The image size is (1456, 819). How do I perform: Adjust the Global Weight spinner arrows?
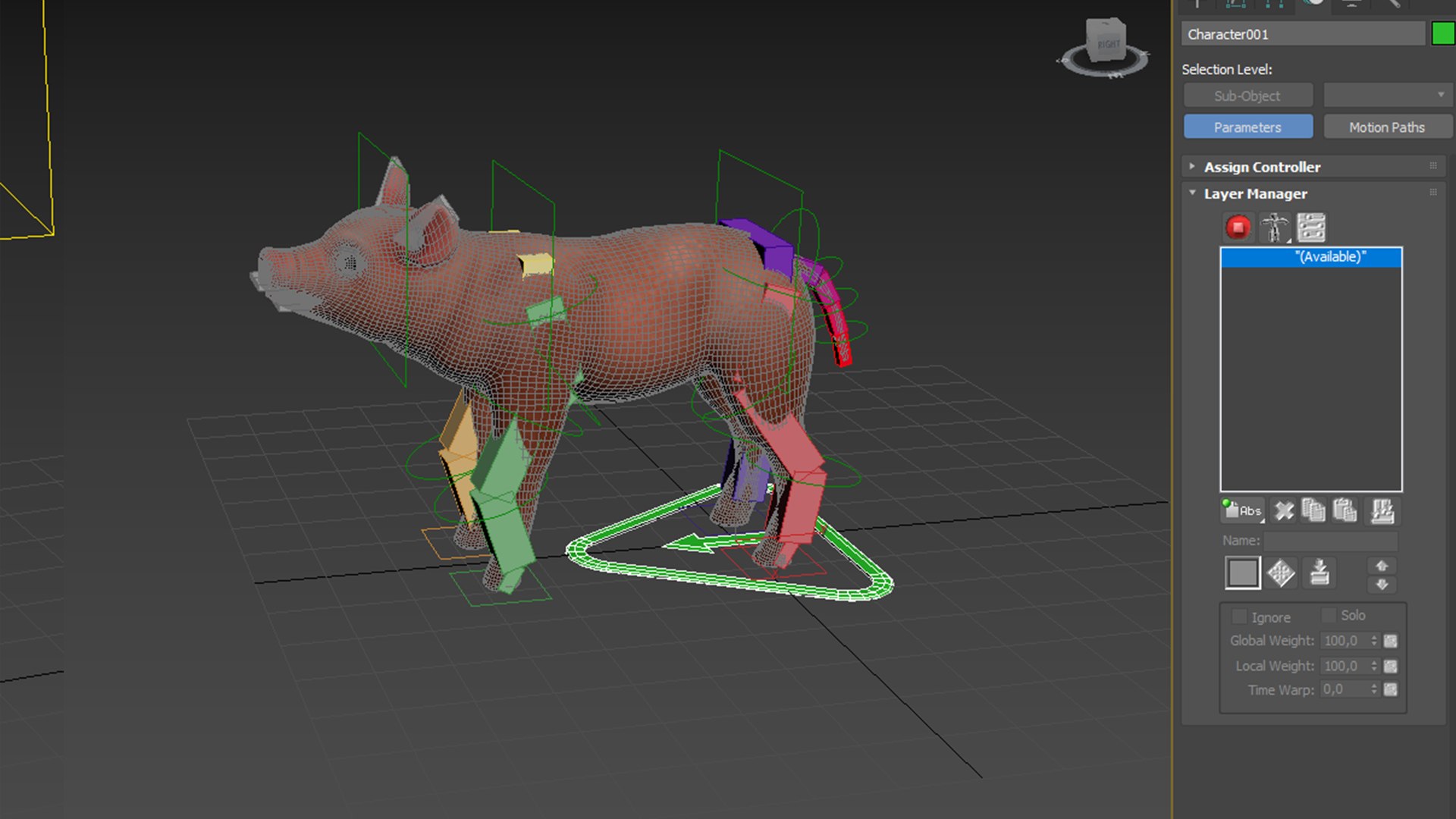1374,642
